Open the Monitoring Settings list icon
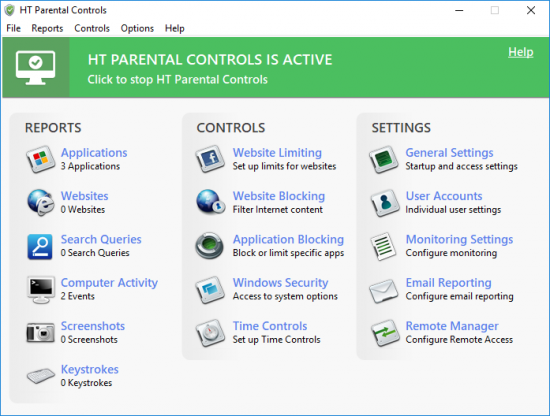Viewport: 550px width, 416px height. 383,246
